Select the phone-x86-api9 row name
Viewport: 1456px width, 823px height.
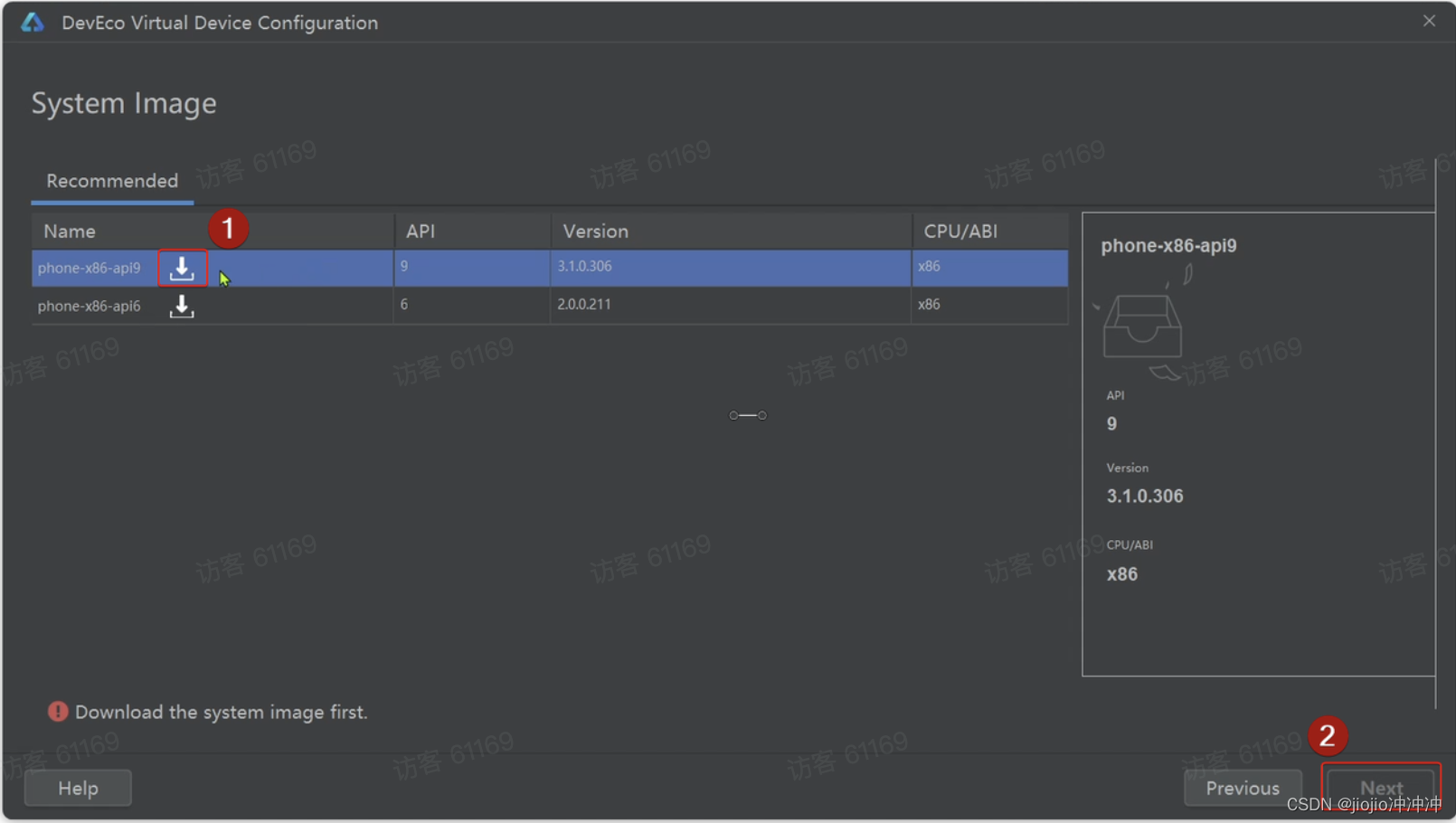[90, 268]
